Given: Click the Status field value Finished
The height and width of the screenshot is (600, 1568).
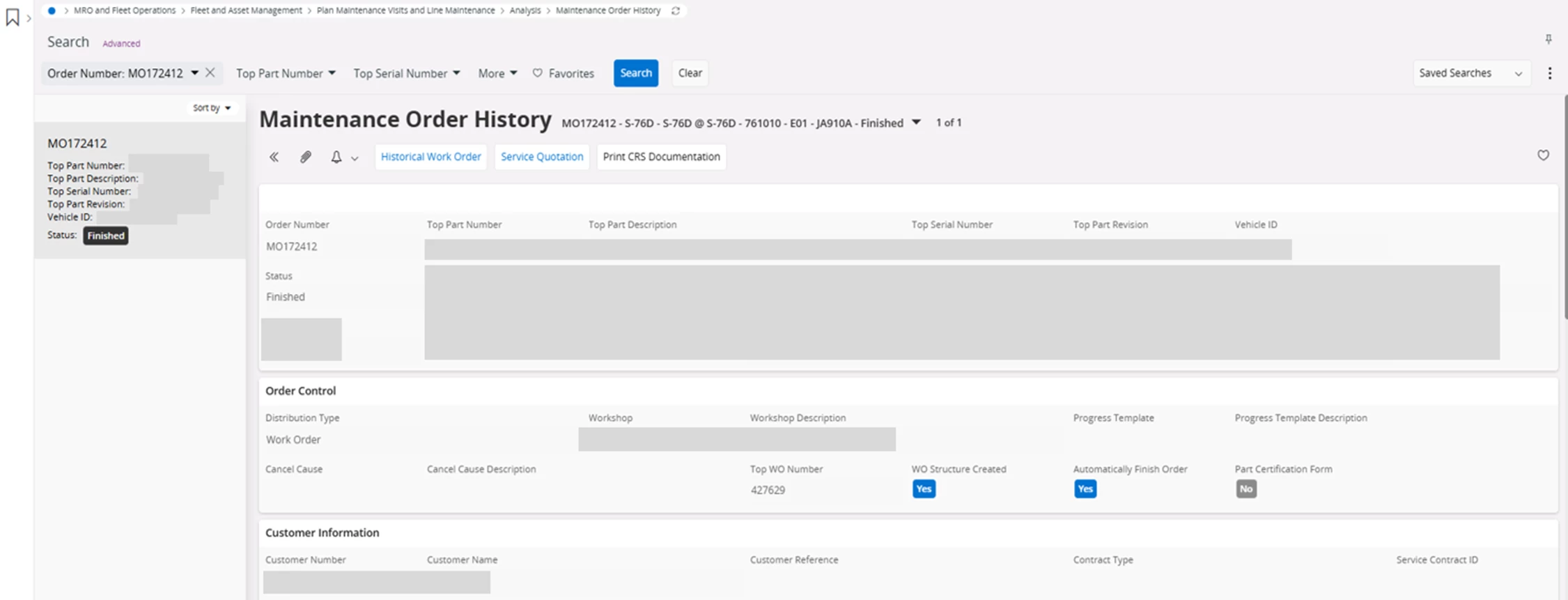Looking at the screenshot, I should coord(286,297).
